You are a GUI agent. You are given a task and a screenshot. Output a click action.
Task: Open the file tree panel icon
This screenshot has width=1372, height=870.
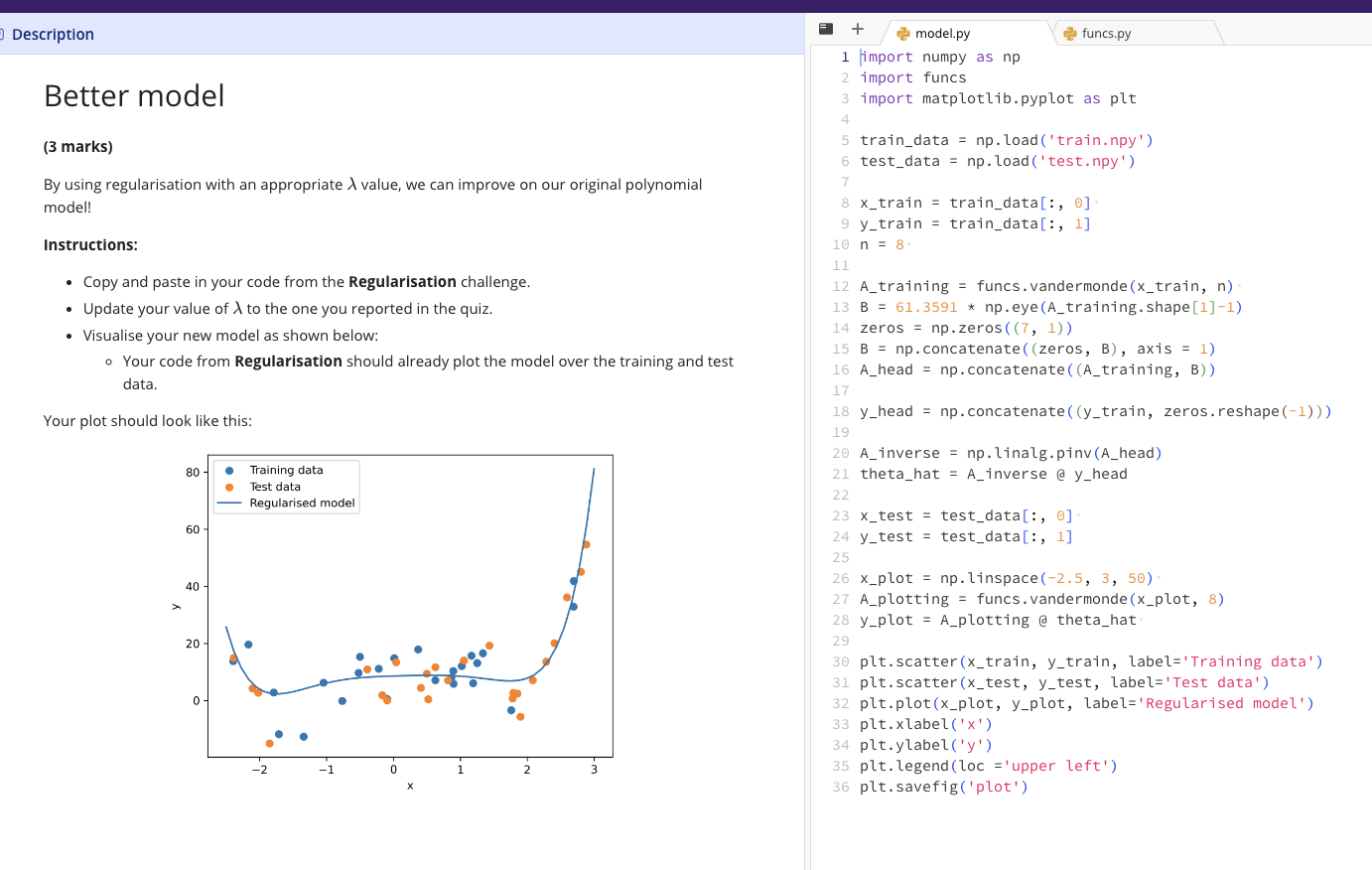point(825,29)
